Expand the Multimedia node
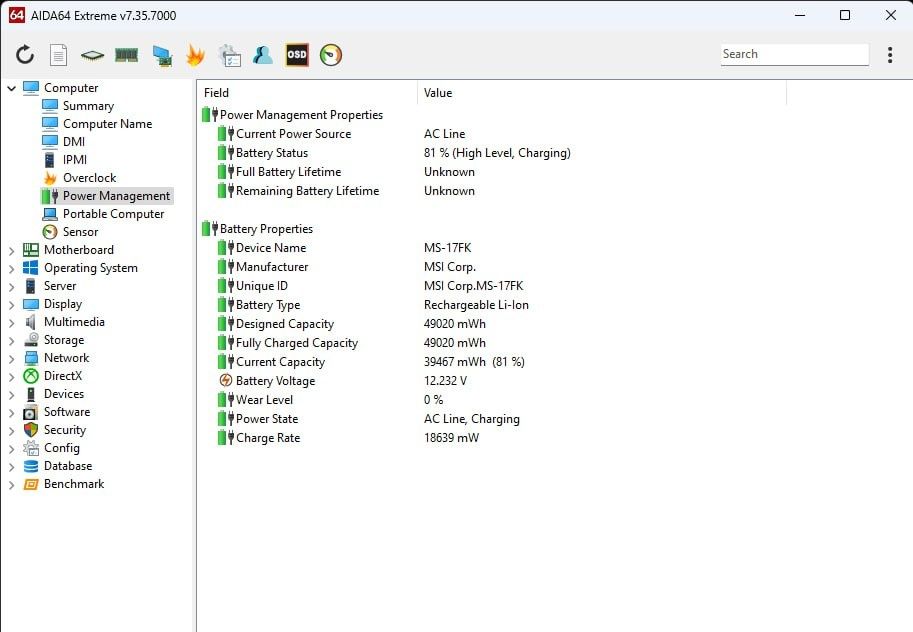Viewport: 913px width, 632px height. [x=11, y=323]
